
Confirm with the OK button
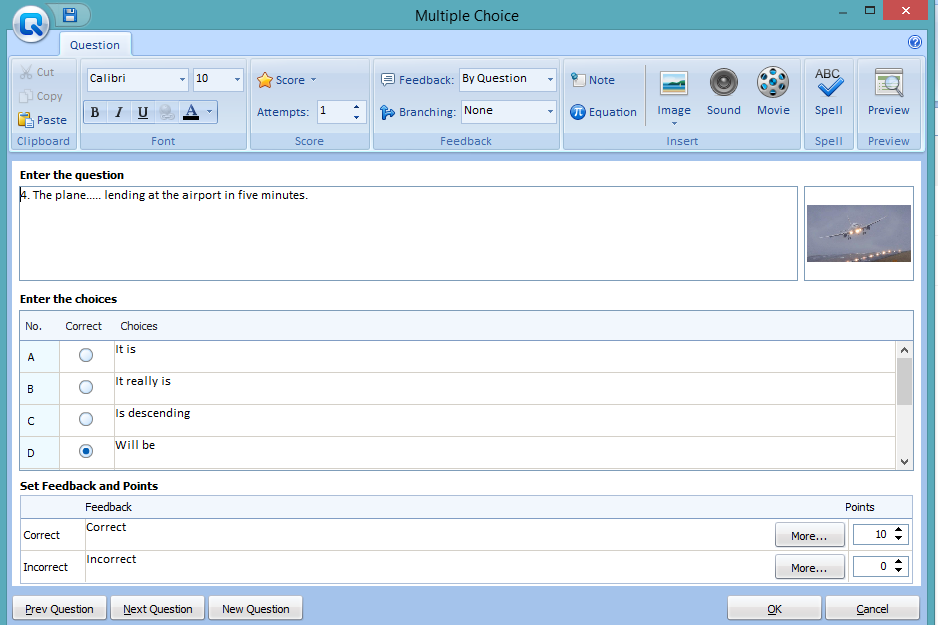coord(774,609)
